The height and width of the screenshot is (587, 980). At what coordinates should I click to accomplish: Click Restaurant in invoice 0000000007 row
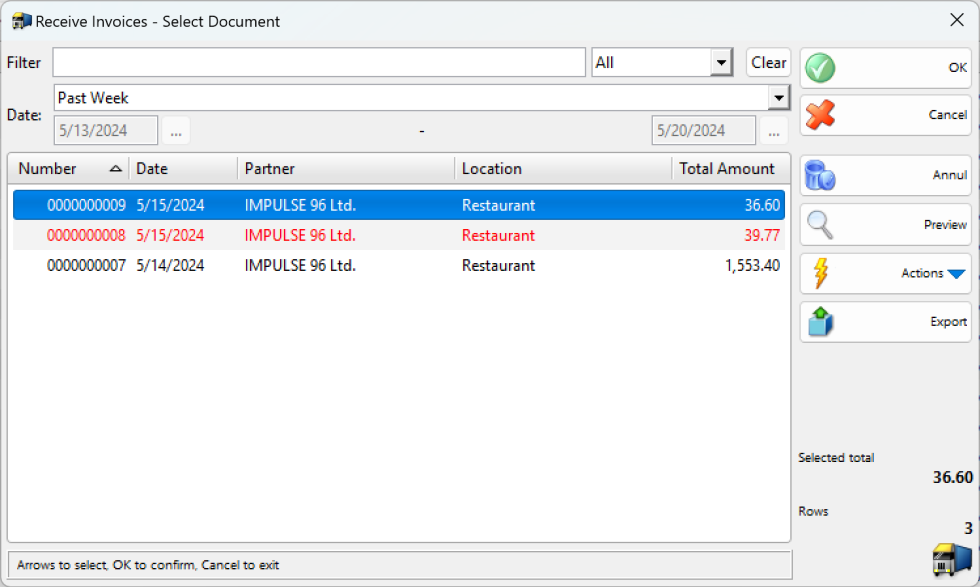click(x=498, y=266)
